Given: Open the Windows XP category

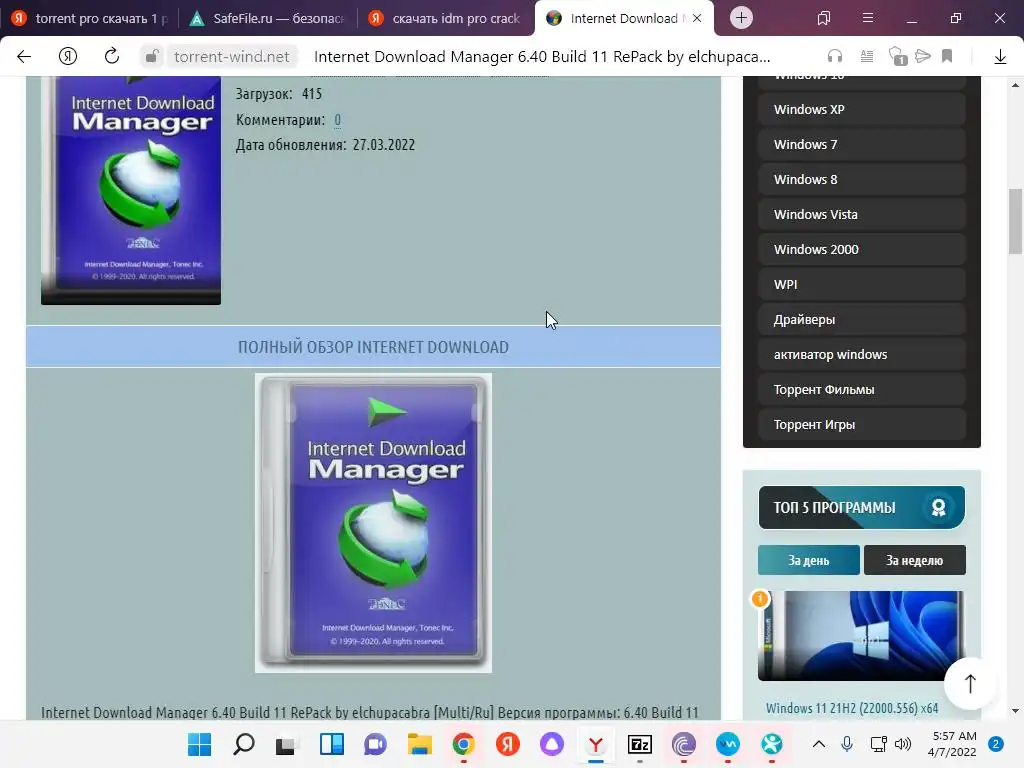Looking at the screenshot, I should point(861,110).
